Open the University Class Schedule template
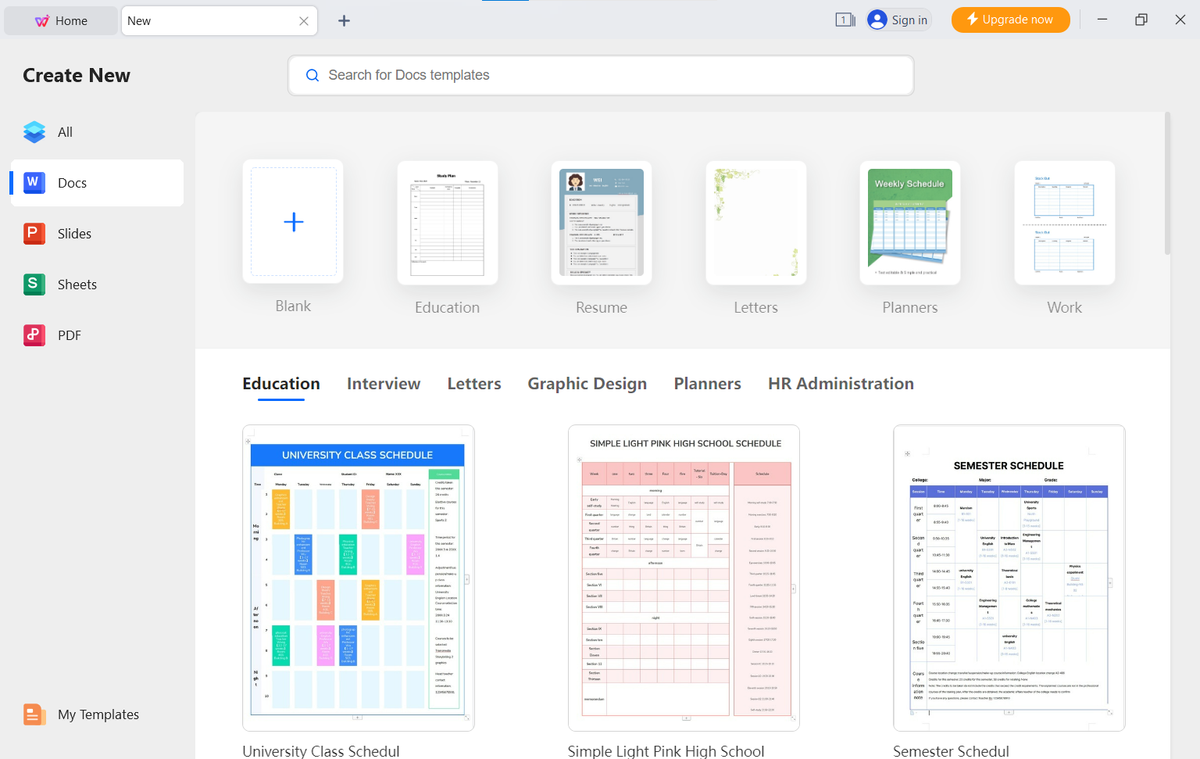Screen dimensions: 1200x759 [357, 578]
